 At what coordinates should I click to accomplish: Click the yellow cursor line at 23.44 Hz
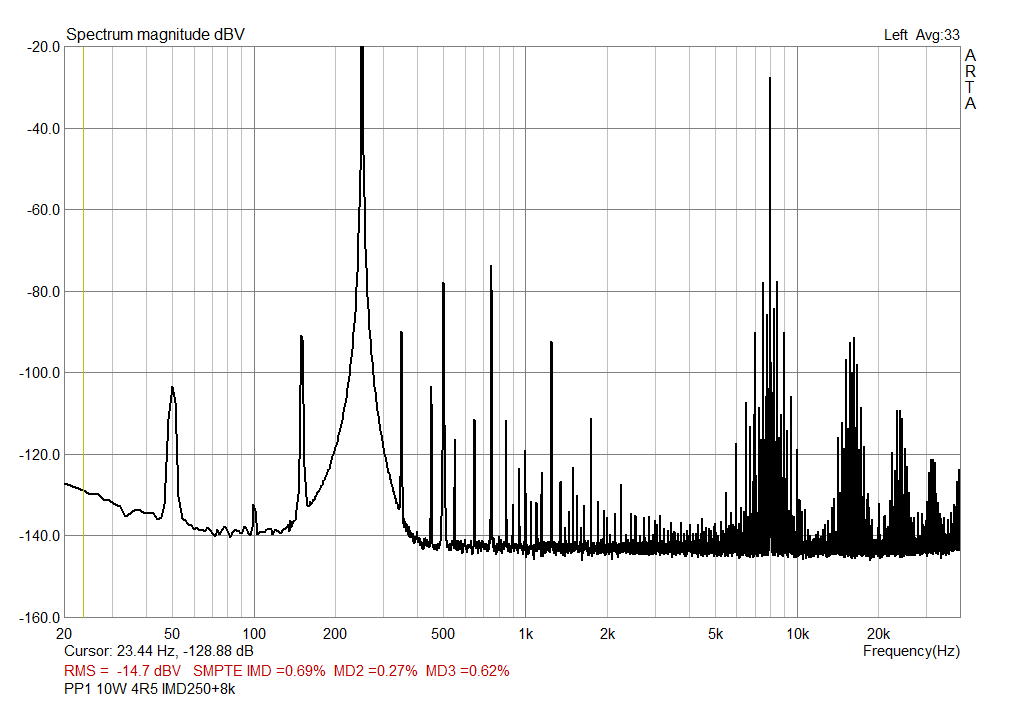(84, 332)
